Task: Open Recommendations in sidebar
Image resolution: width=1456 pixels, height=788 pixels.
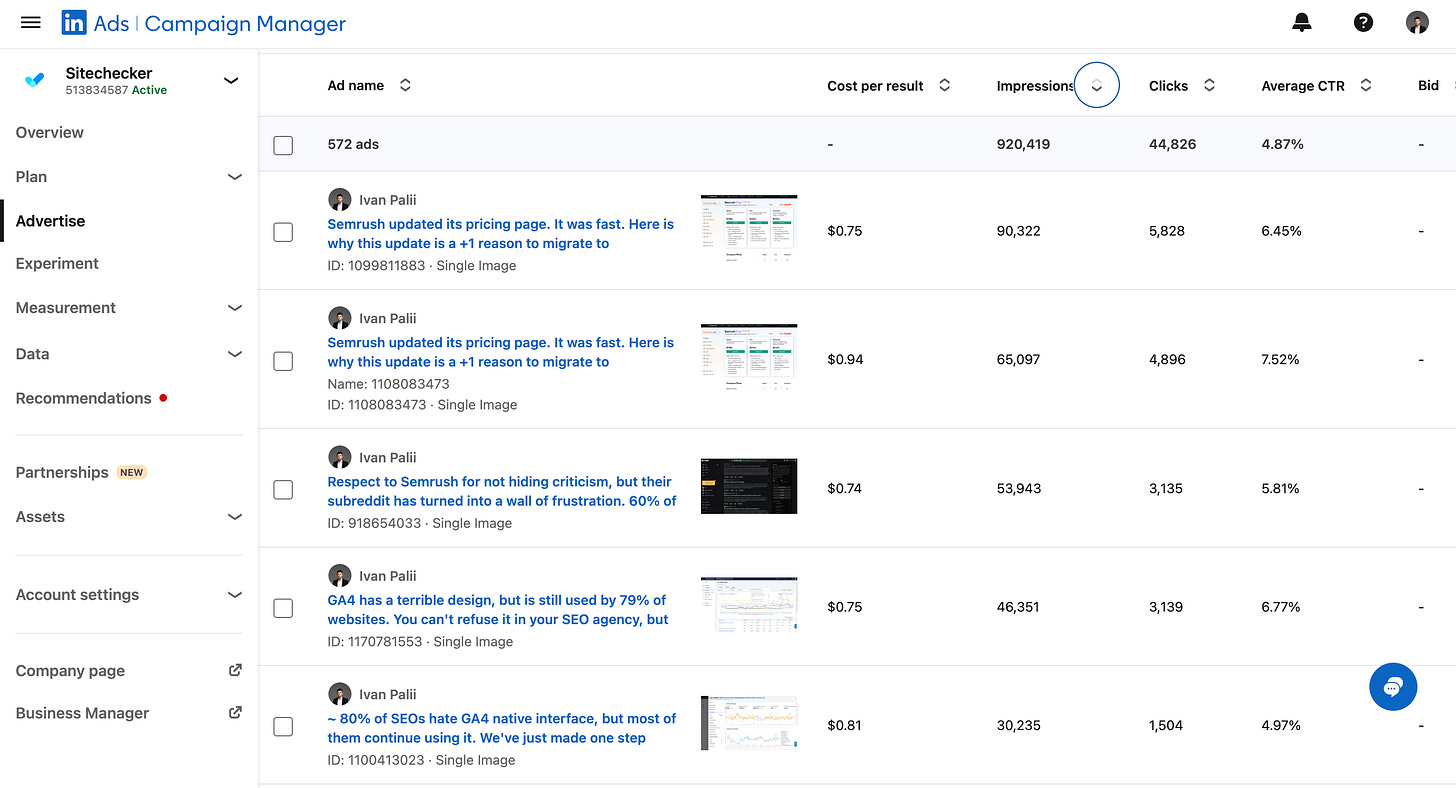Action: [x=84, y=398]
